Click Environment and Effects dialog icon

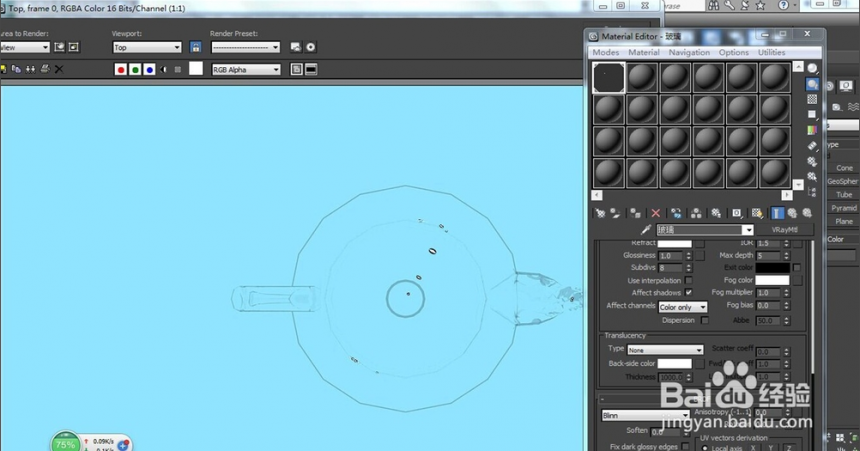coord(296,47)
